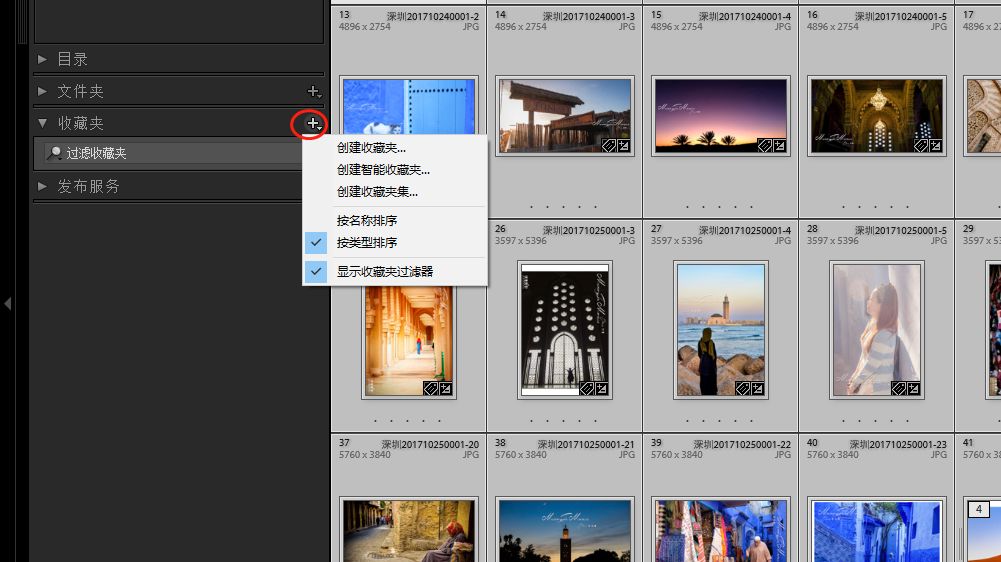Click file name 深圳201710240001-4
Image resolution: width=1001 pixels, height=562 pixels.
point(744,16)
